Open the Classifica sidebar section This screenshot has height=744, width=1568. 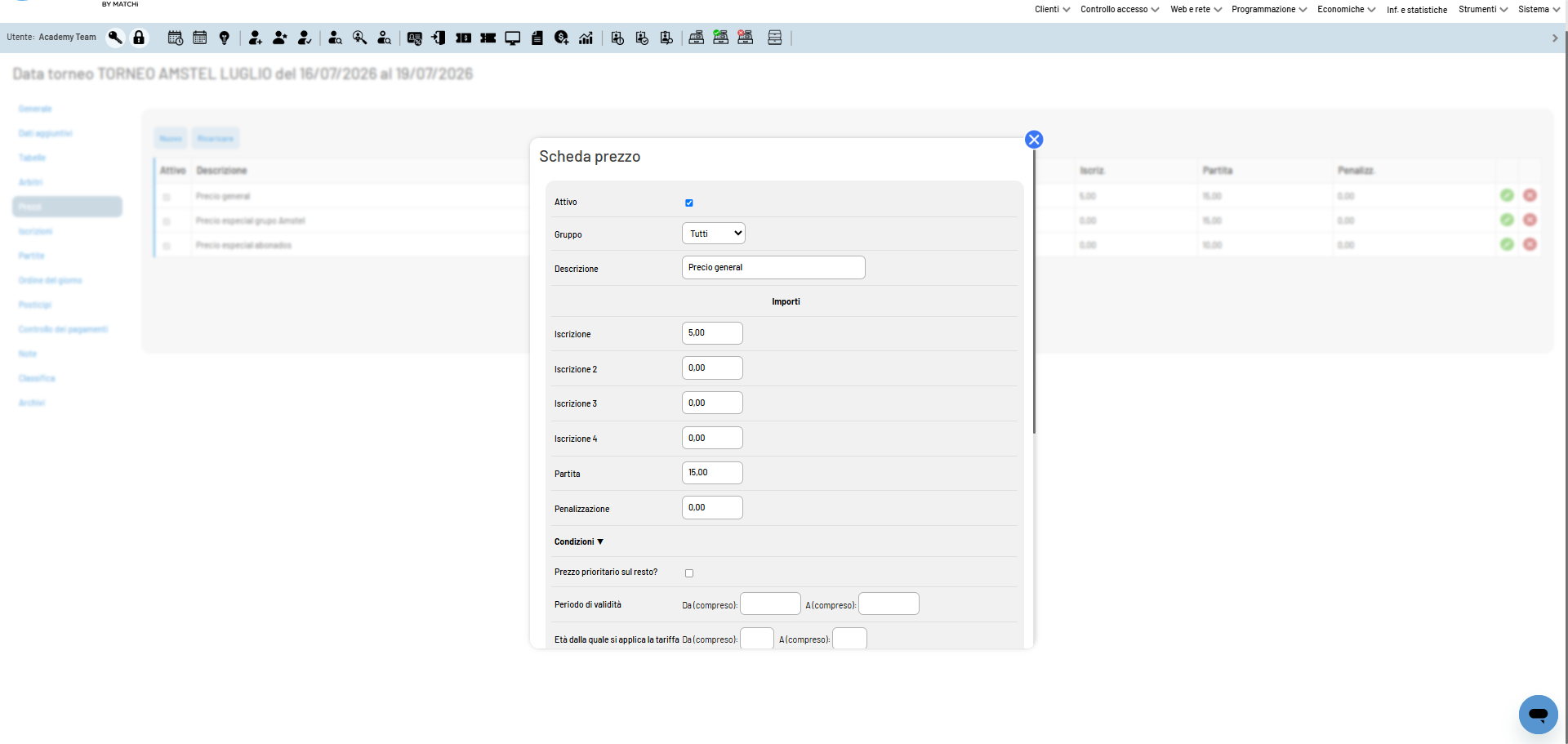pos(37,378)
